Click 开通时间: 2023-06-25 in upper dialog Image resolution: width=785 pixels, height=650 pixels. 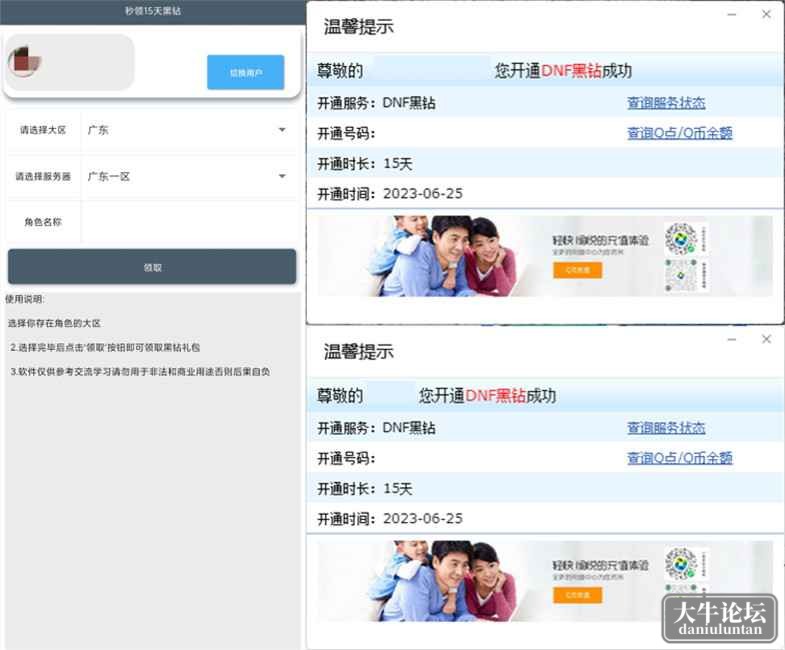point(390,194)
